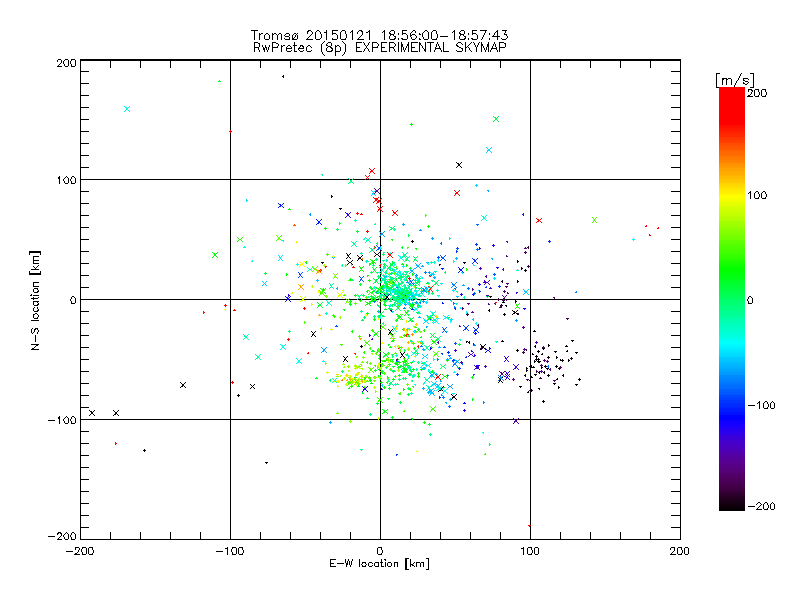Click the colorbar '-200' bottom label
800x600 pixels.
(761, 506)
